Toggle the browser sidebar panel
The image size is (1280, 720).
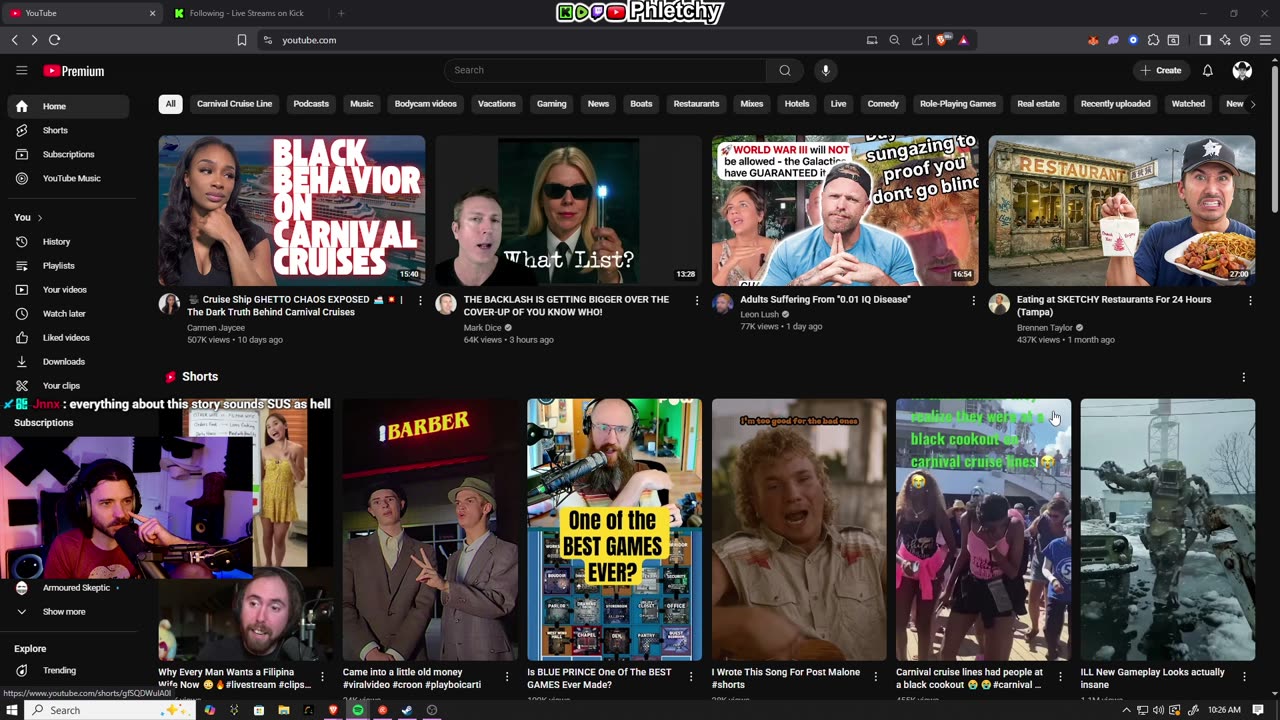click(1205, 40)
